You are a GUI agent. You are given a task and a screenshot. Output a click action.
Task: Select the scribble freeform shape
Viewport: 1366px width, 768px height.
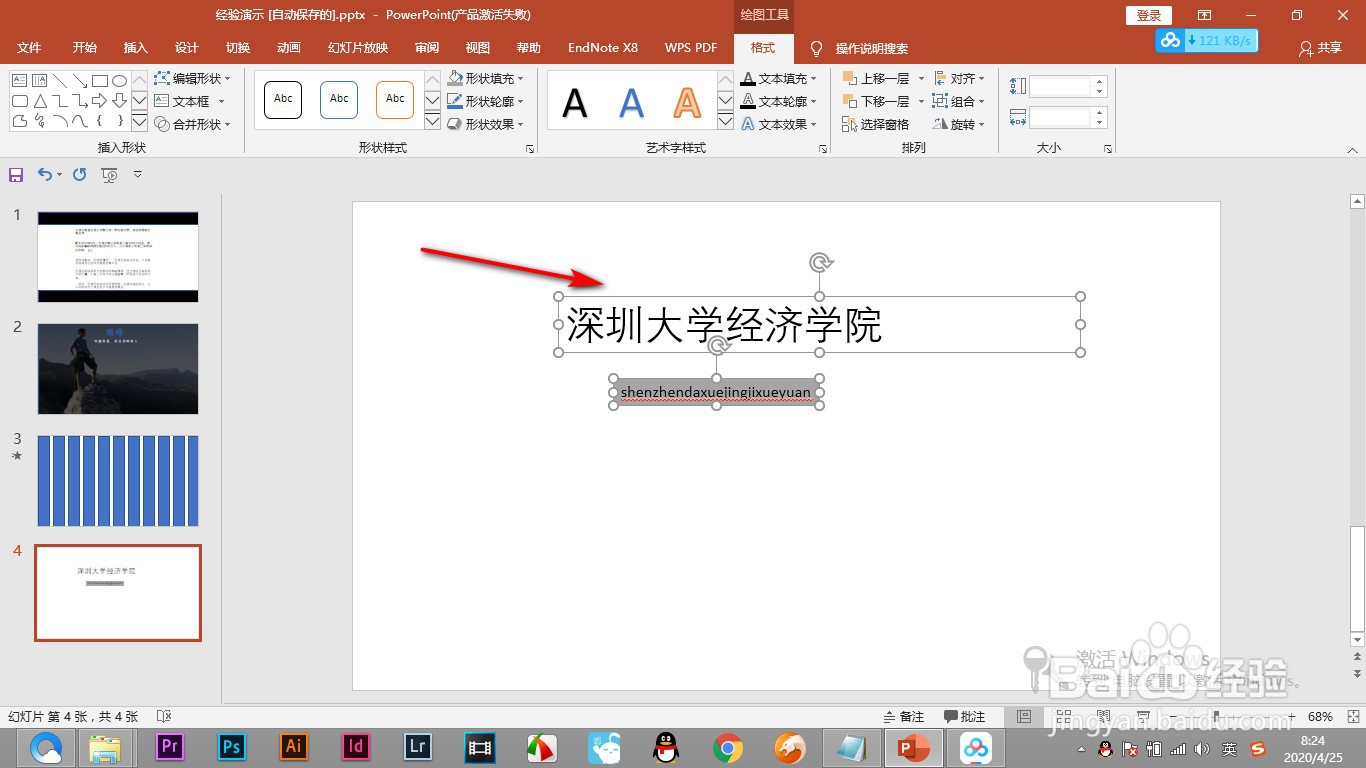(40, 121)
